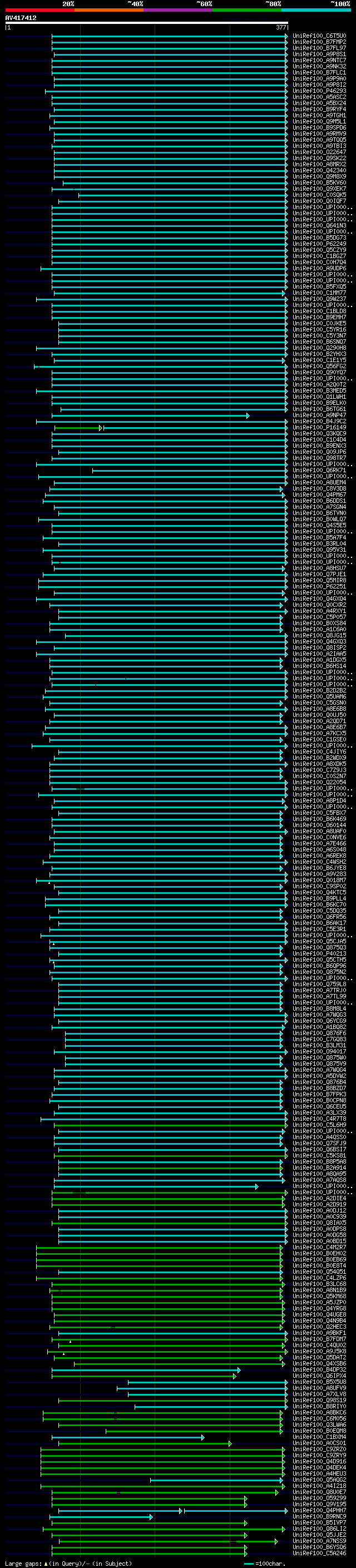Select hit label UniRef100_C1E1Y5
The height and width of the screenshot is (1568, 356).
(x=319, y=360)
